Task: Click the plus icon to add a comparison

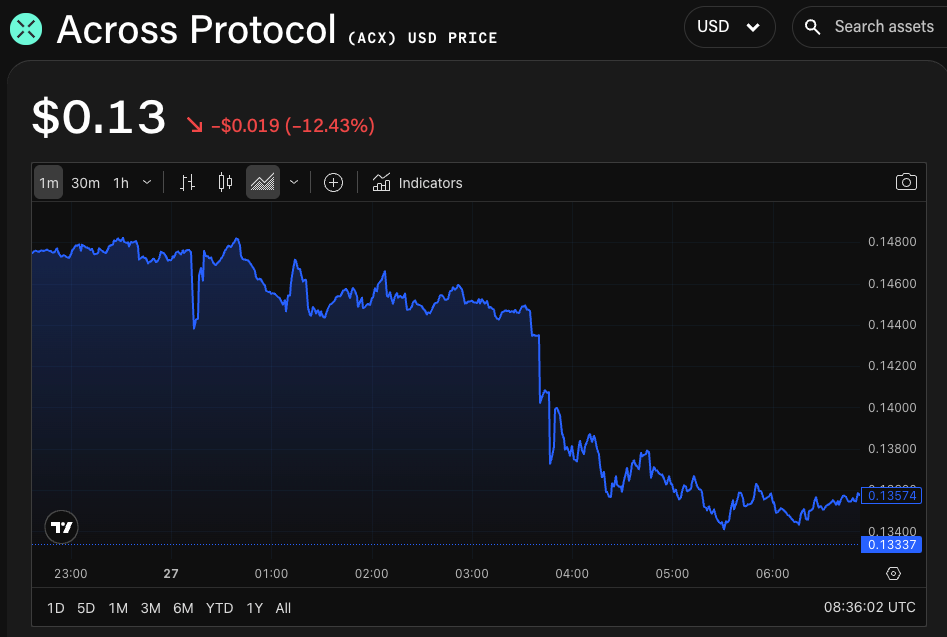Action: tap(333, 182)
